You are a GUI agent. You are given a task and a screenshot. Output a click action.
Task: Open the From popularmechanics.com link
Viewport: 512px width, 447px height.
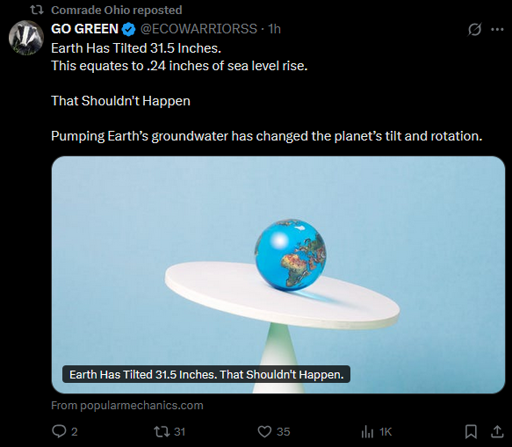[127, 405]
